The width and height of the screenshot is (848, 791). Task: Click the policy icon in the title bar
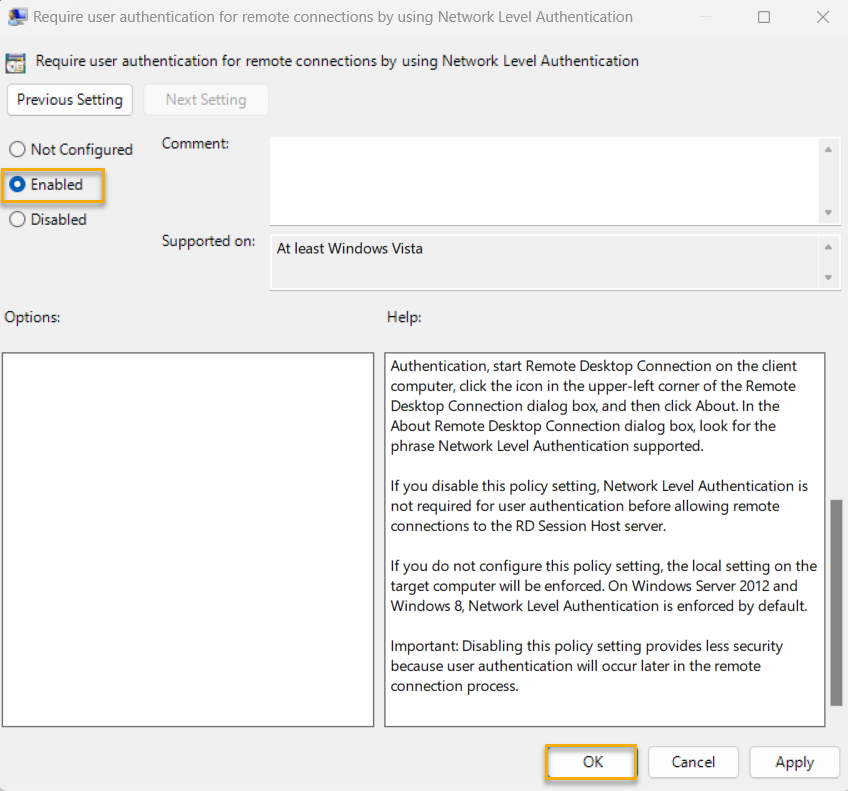tap(17, 16)
